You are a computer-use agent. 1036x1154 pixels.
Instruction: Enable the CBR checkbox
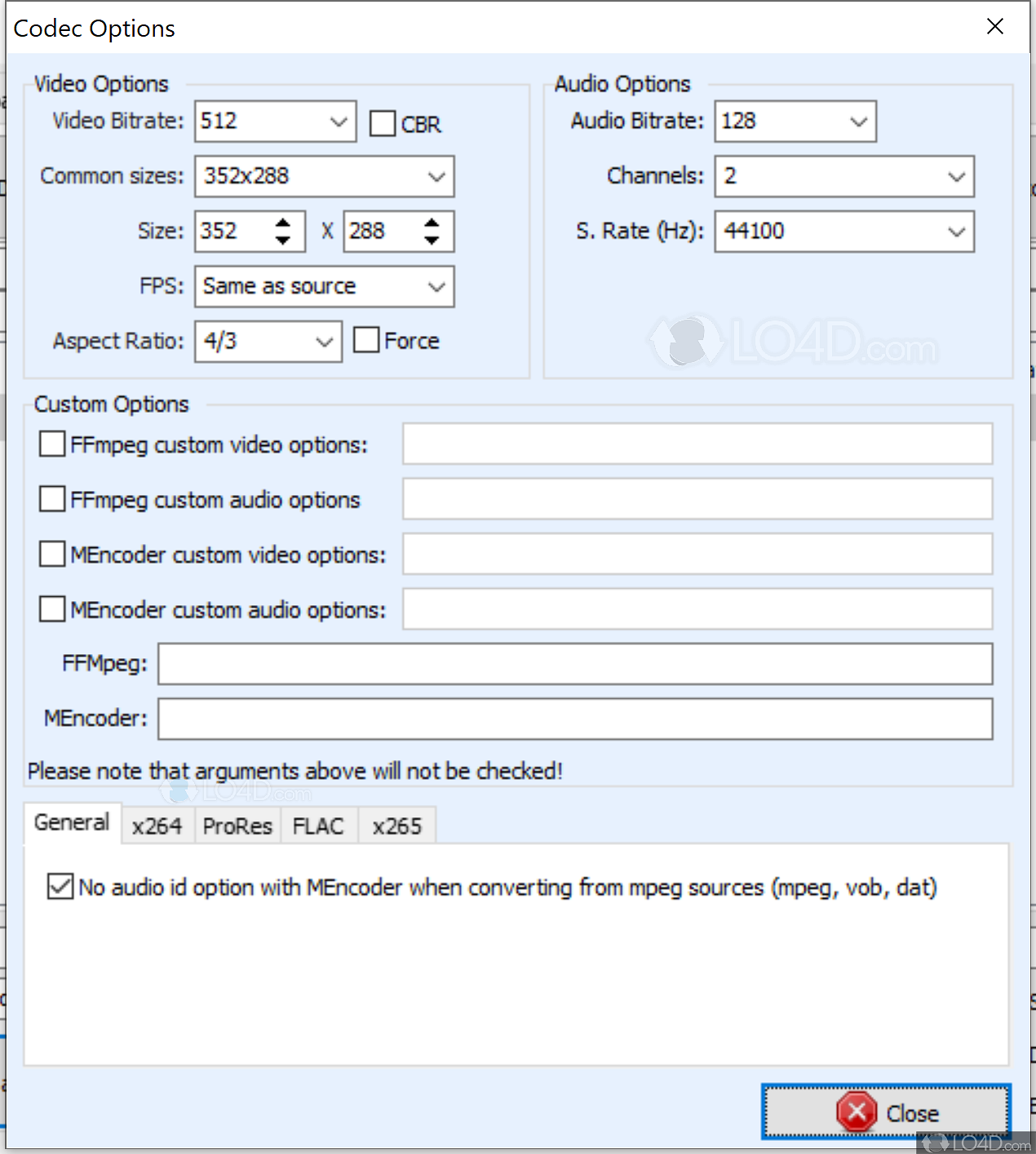383,123
